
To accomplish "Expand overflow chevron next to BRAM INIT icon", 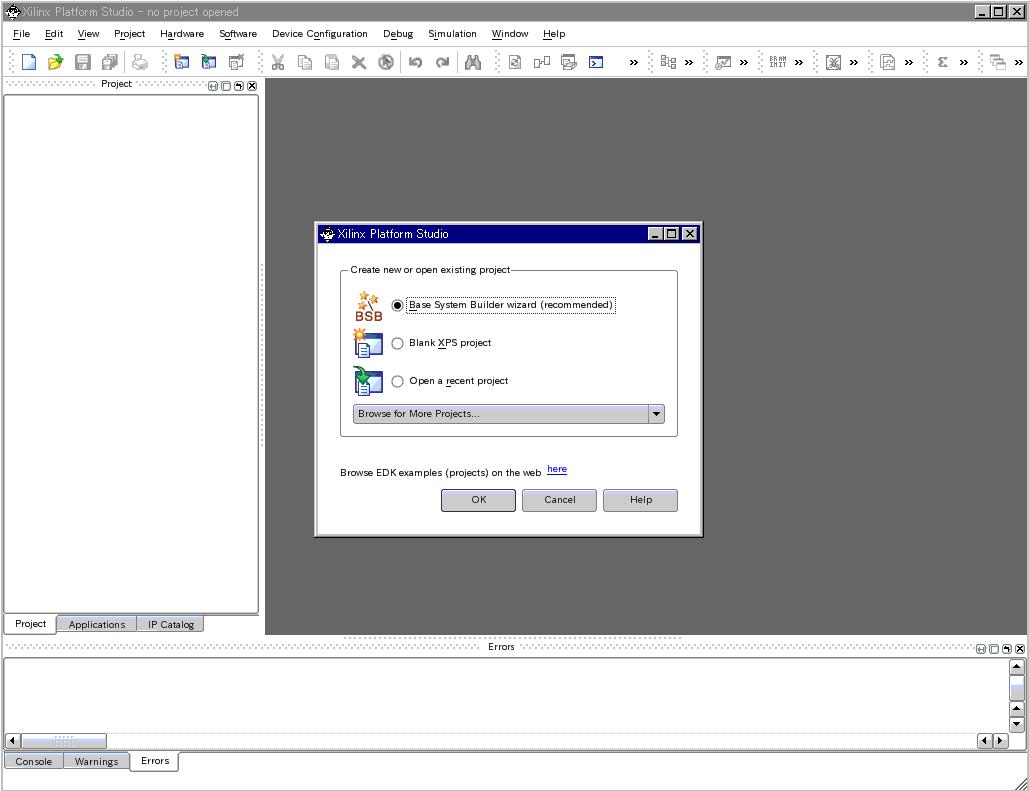I will pyautogui.click(x=799, y=63).
